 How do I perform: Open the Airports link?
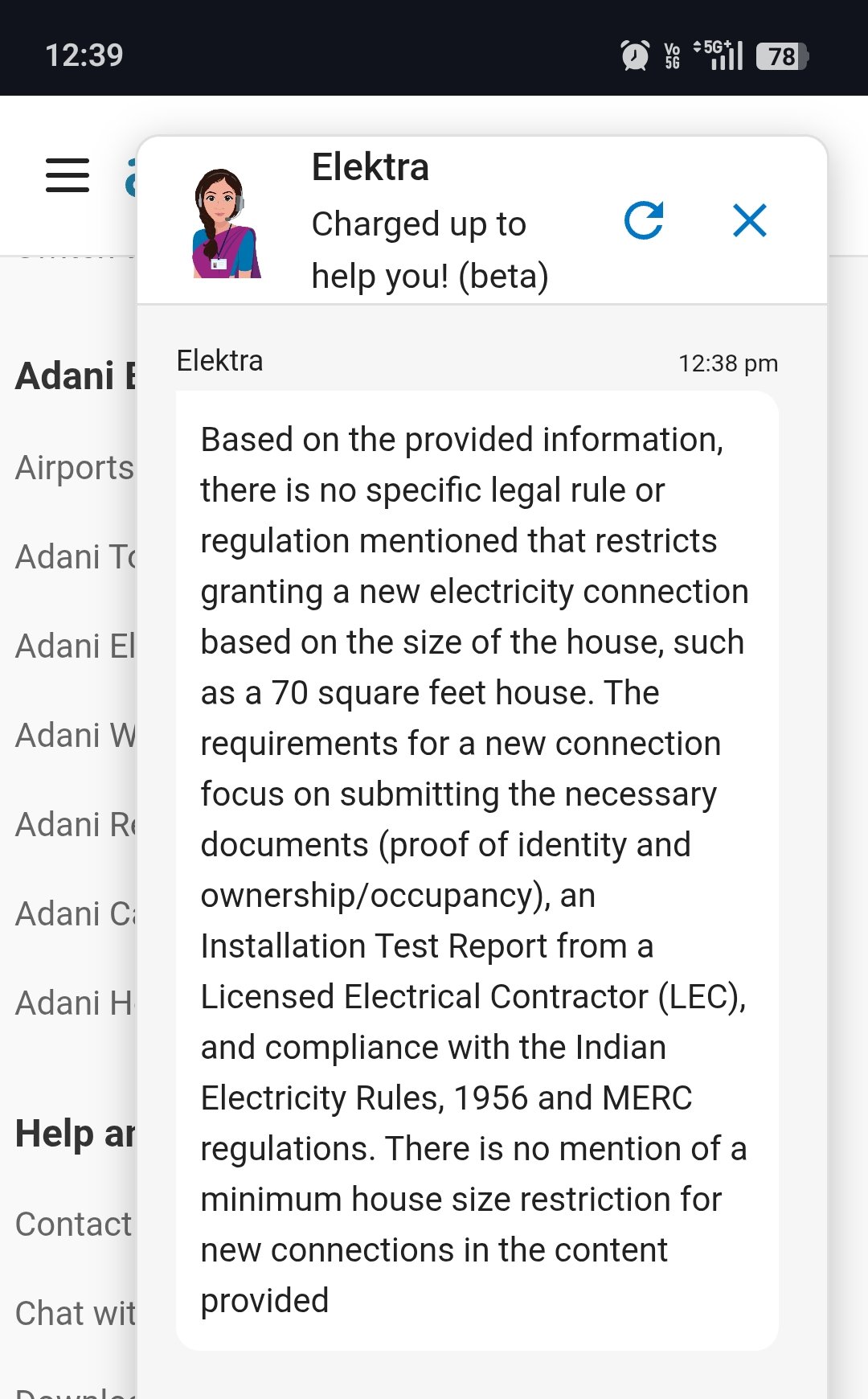click(x=75, y=468)
